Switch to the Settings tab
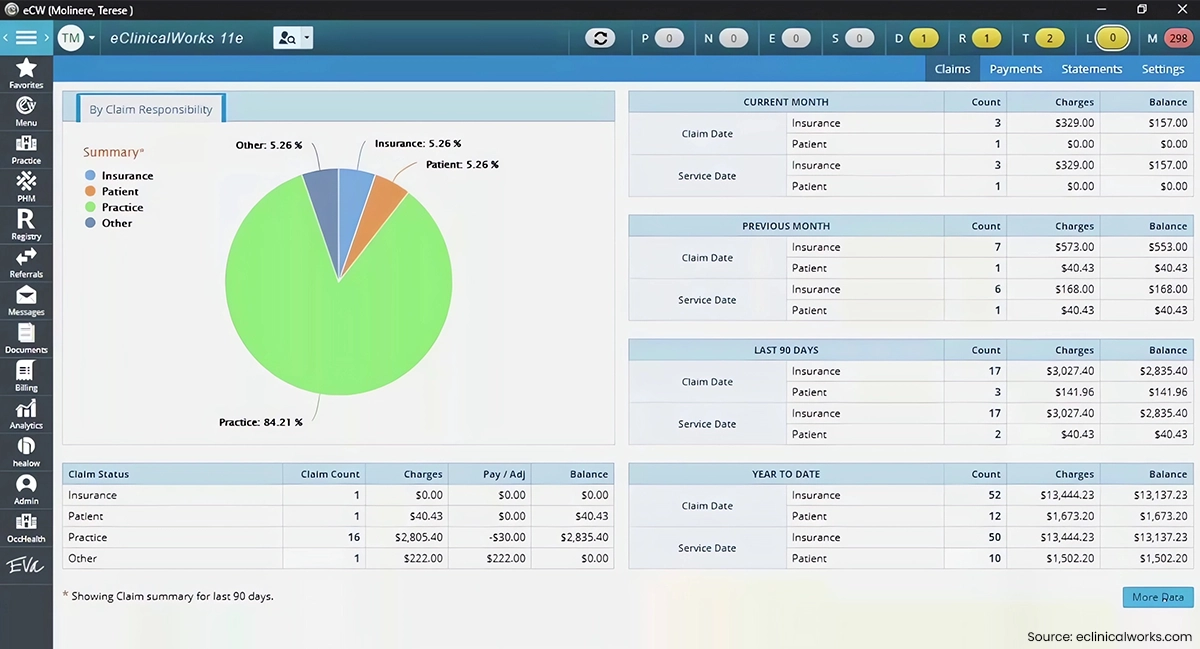This screenshot has width=1200, height=649. pos(1163,69)
